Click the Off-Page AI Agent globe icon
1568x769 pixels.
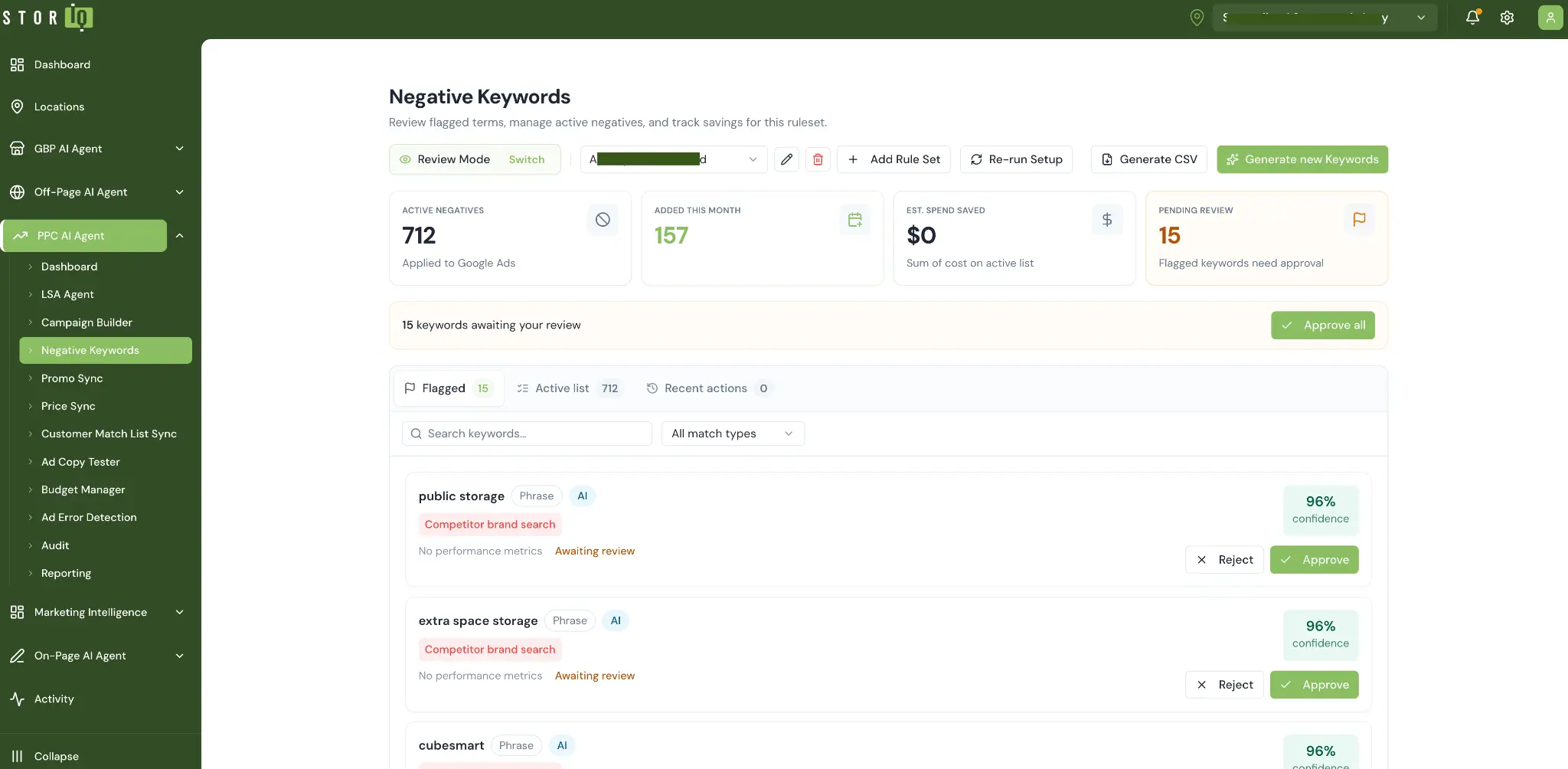click(17, 192)
